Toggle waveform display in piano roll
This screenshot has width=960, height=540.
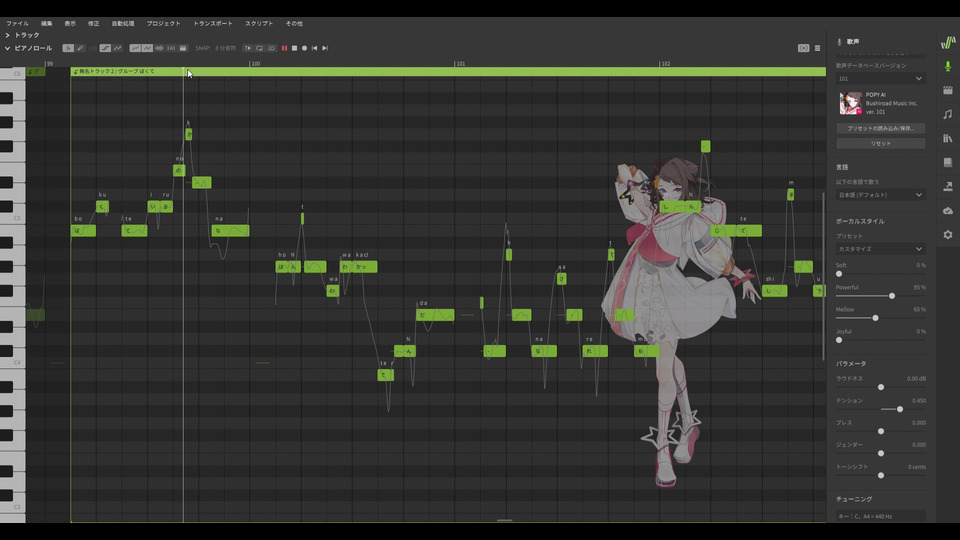[159, 48]
